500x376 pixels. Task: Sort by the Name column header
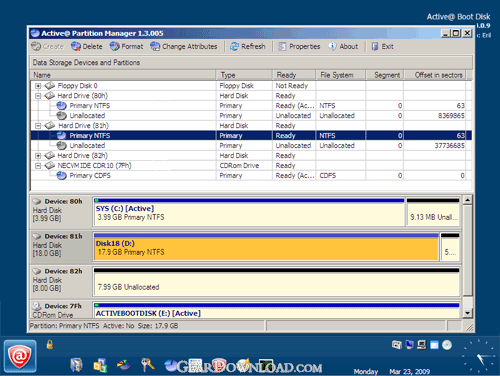(x=123, y=75)
